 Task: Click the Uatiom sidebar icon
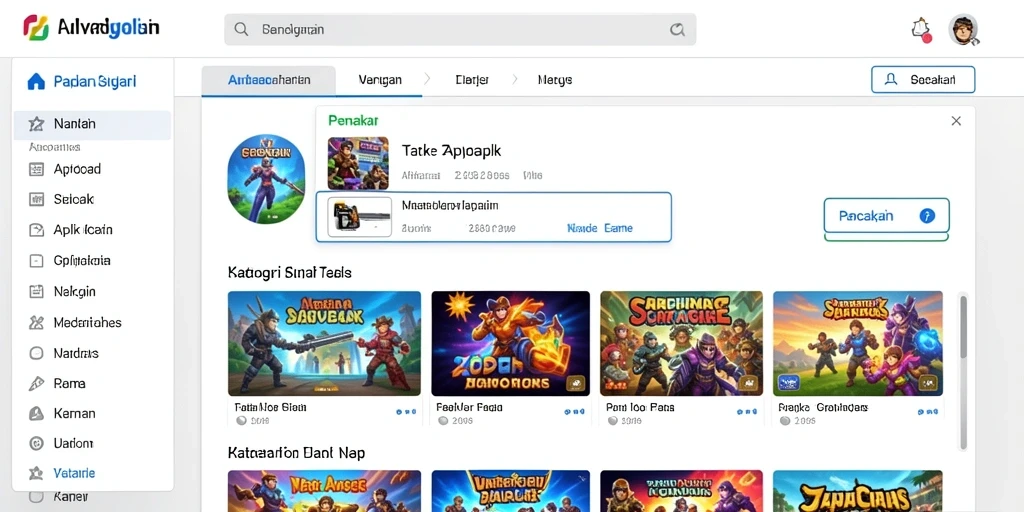point(37,443)
